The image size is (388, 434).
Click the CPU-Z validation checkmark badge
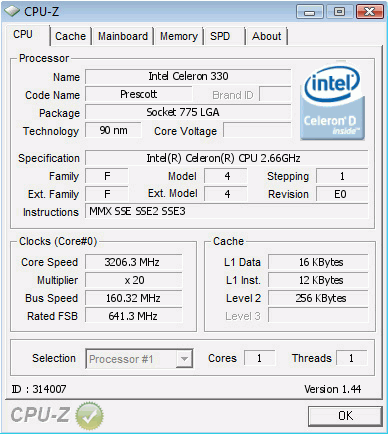(89, 415)
